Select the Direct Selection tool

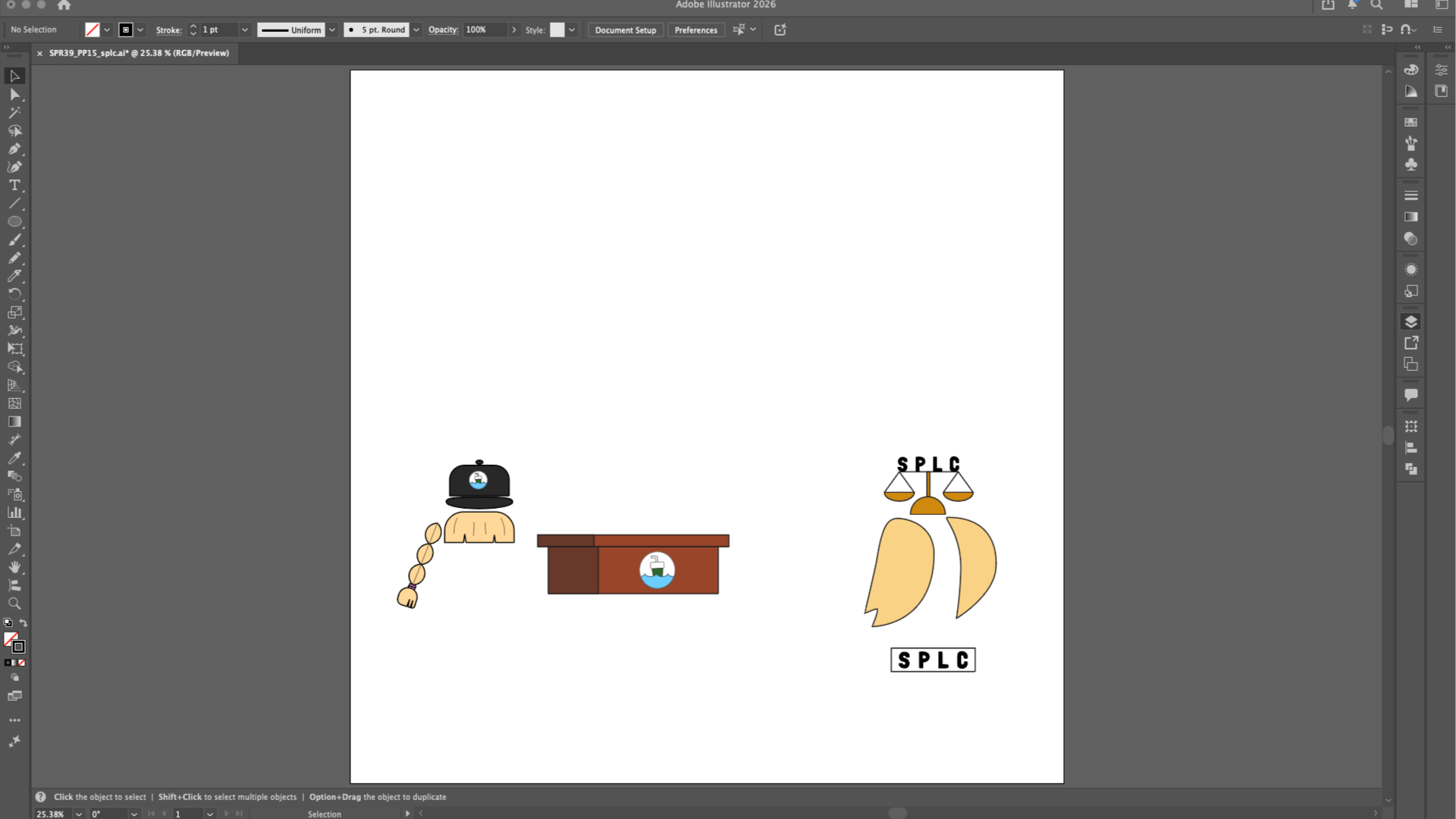14,94
